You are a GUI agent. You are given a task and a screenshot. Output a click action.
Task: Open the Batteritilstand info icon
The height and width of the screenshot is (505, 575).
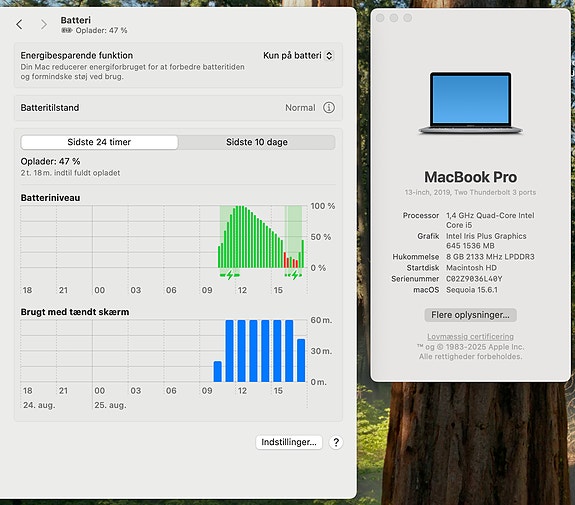(329, 107)
